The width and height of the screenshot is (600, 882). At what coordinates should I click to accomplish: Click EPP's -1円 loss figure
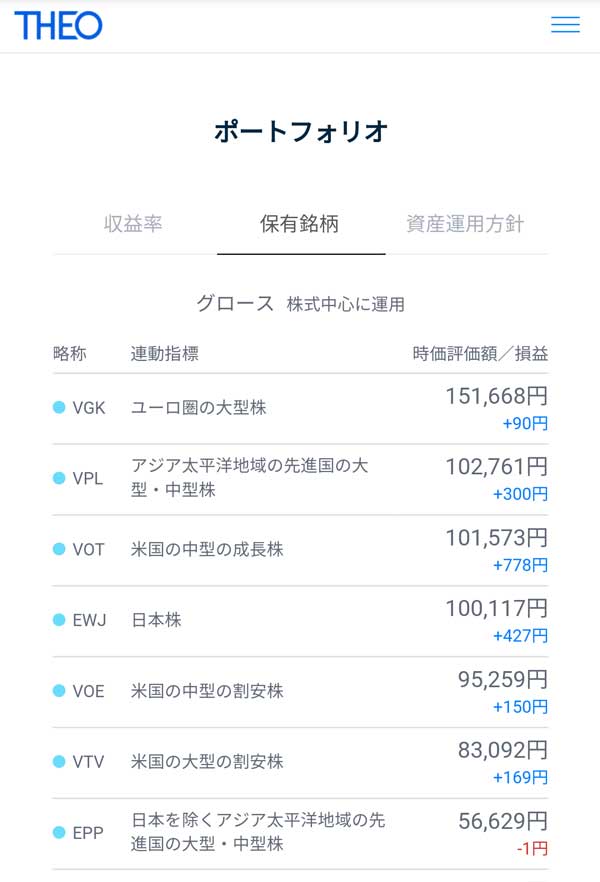coord(532,849)
